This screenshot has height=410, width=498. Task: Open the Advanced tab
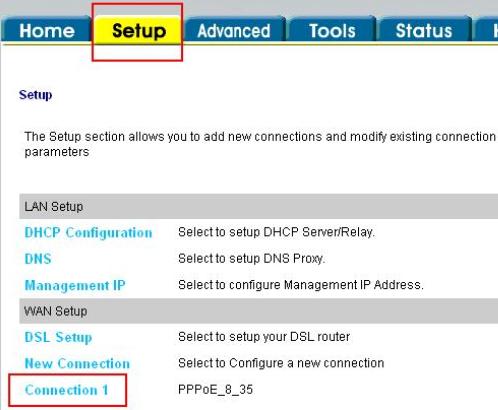(x=234, y=30)
